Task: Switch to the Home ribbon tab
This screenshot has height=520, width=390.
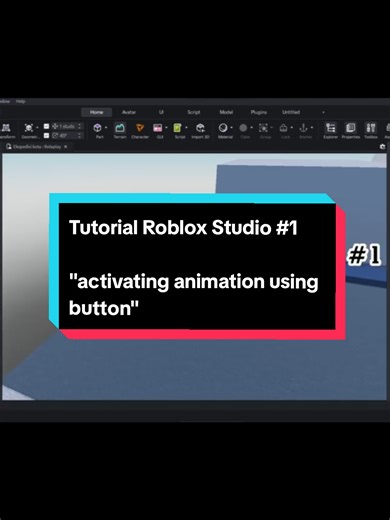Action: (96, 112)
